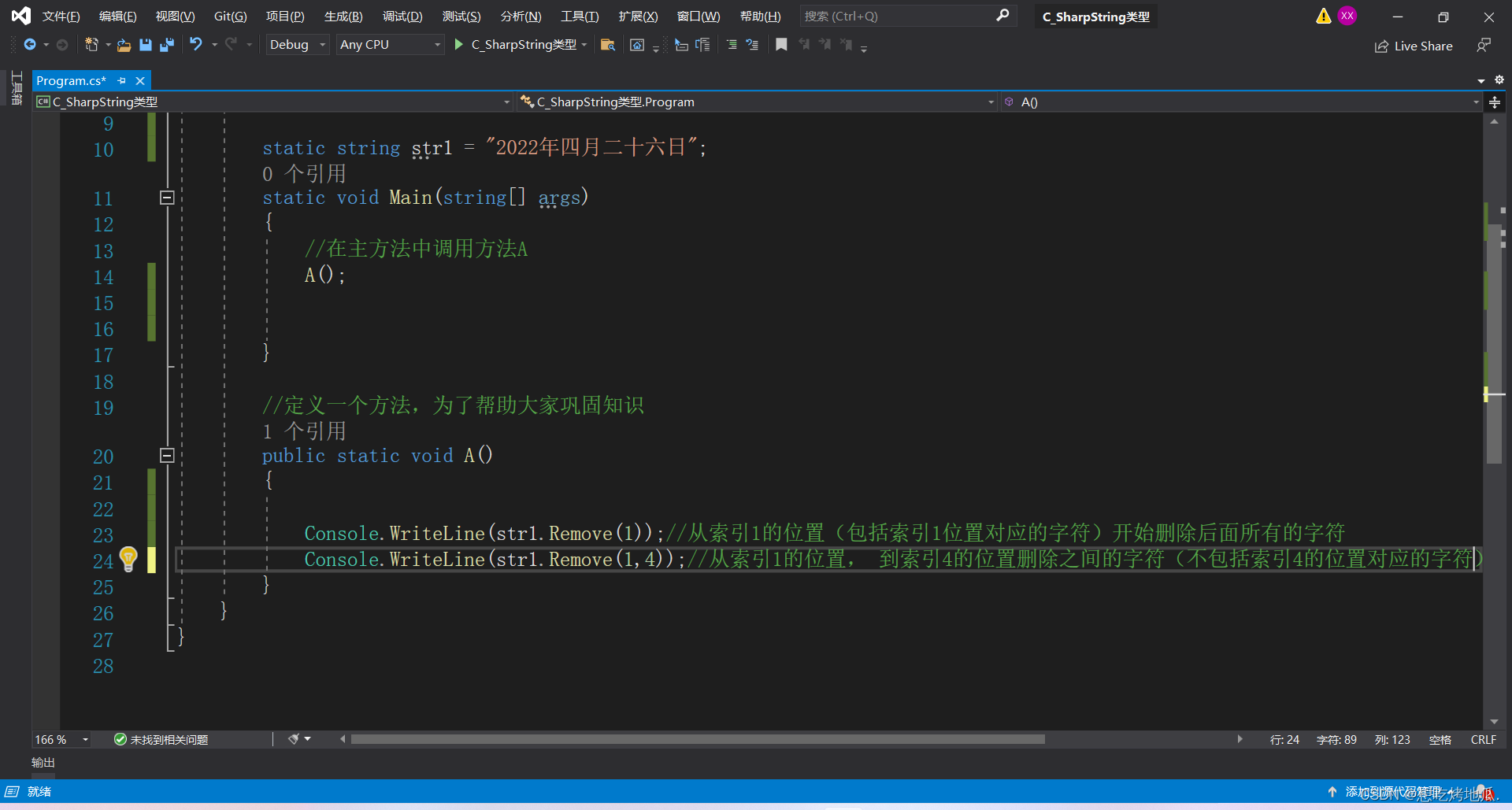The width and height of the screenshot is (1512, 810).
Task: Collapse method A at line 20
Action: tap(167, 455)
